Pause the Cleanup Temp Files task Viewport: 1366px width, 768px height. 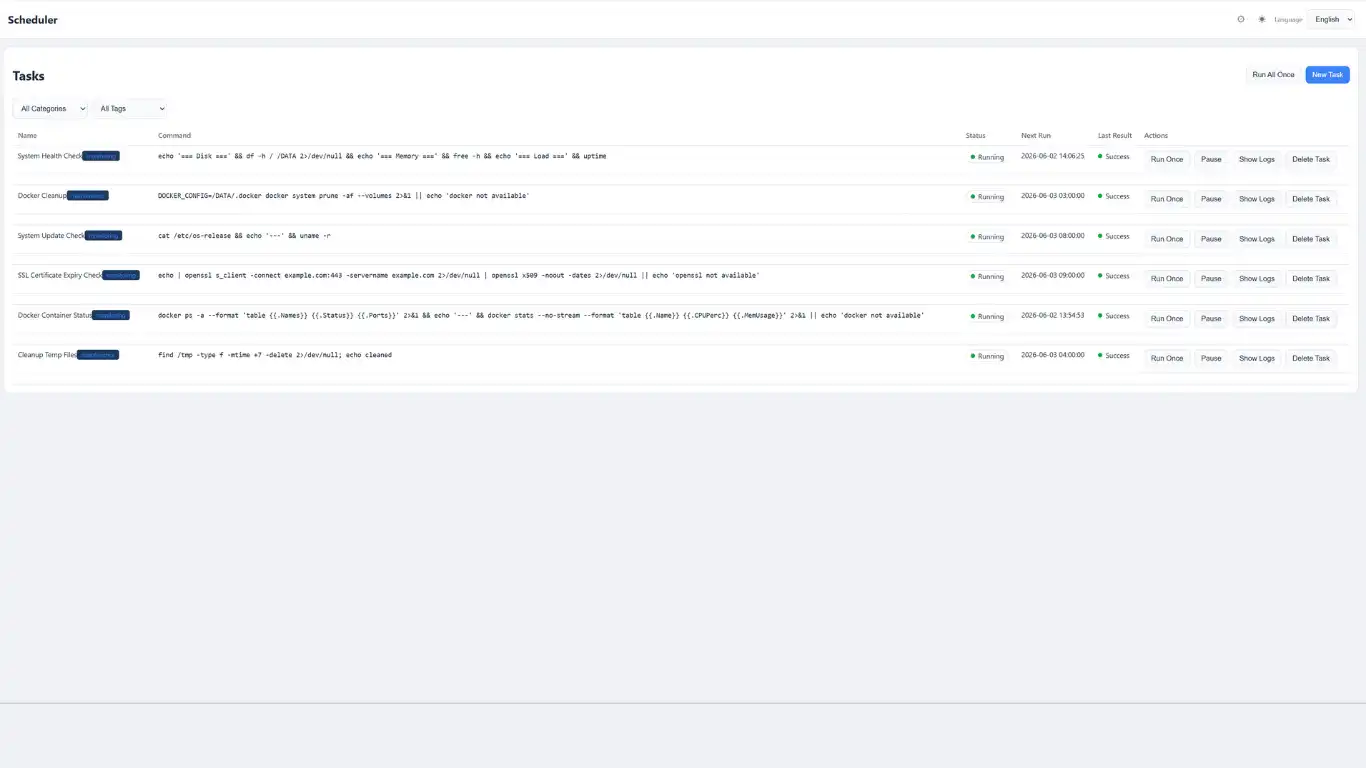point(1211,358)
